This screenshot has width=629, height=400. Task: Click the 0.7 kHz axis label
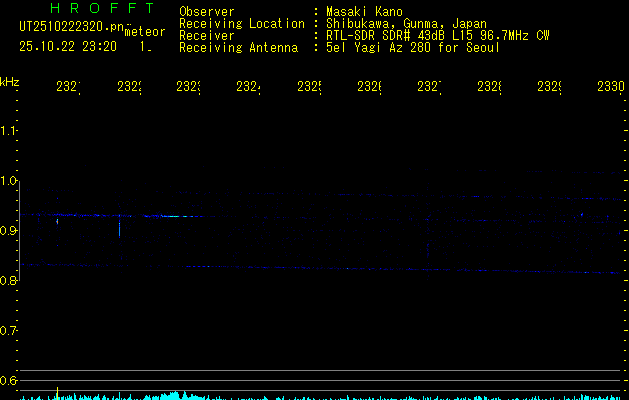[x=9, y=331]
